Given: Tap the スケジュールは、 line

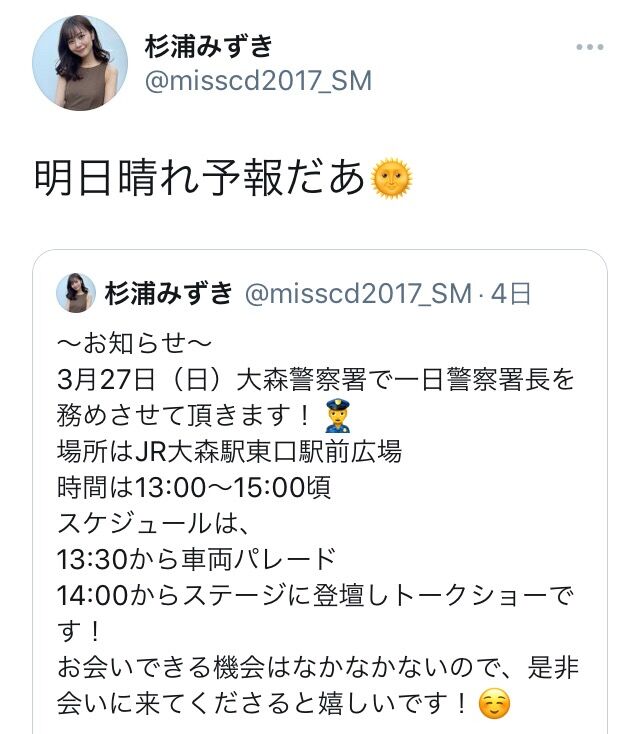Looking at the screenshot, I should coord(153,523).
